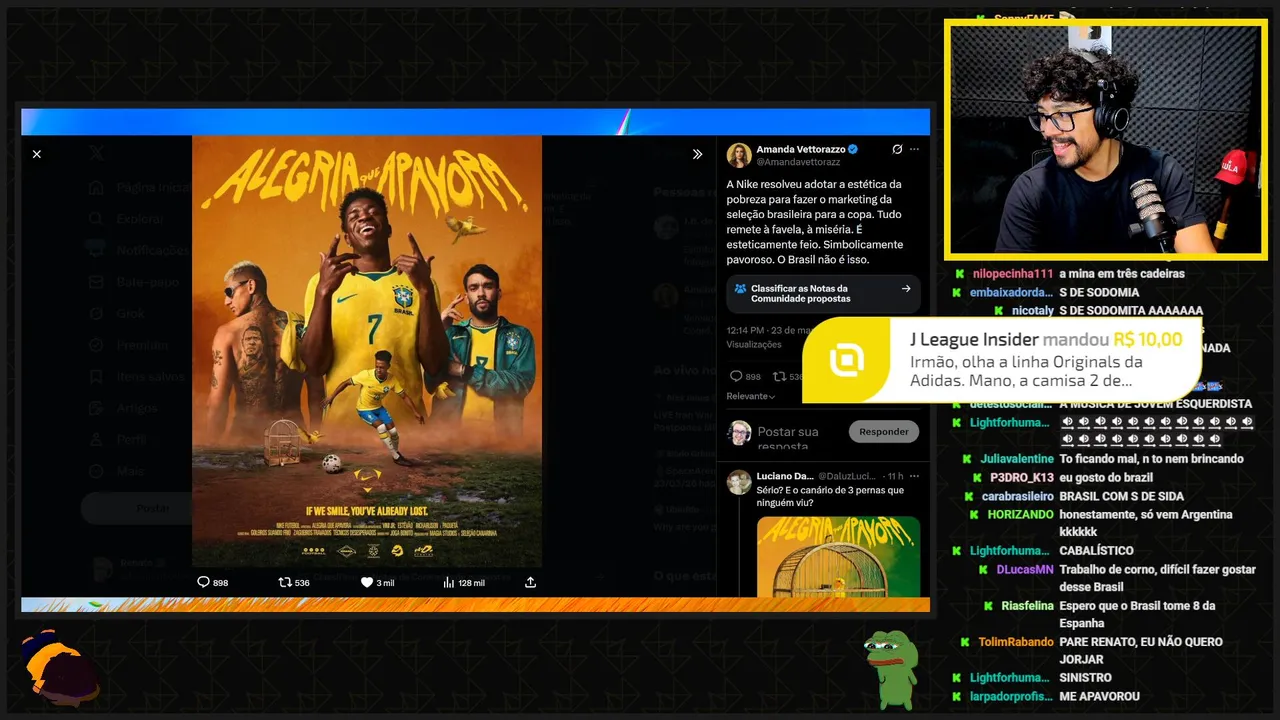
Task: Click the J League Insider donation alert
Action: pyautogui.click(x=1002, y=360)
